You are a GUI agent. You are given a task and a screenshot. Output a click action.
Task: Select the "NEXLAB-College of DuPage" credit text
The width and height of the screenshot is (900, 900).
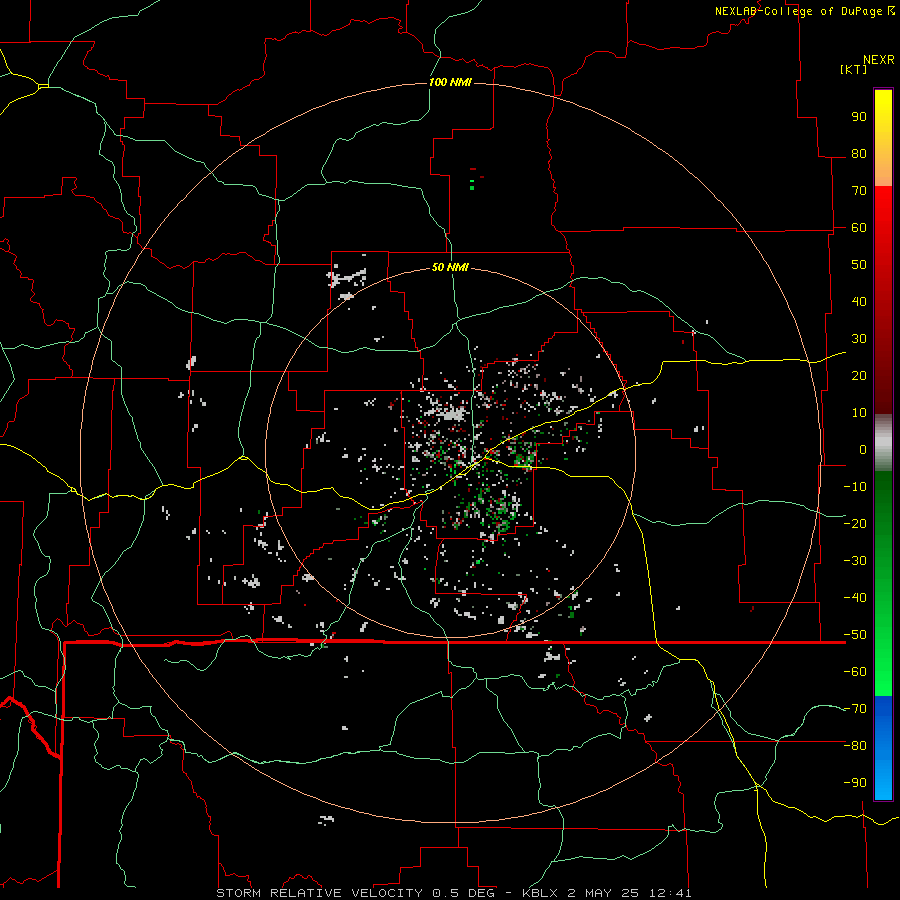coord(800,11)
